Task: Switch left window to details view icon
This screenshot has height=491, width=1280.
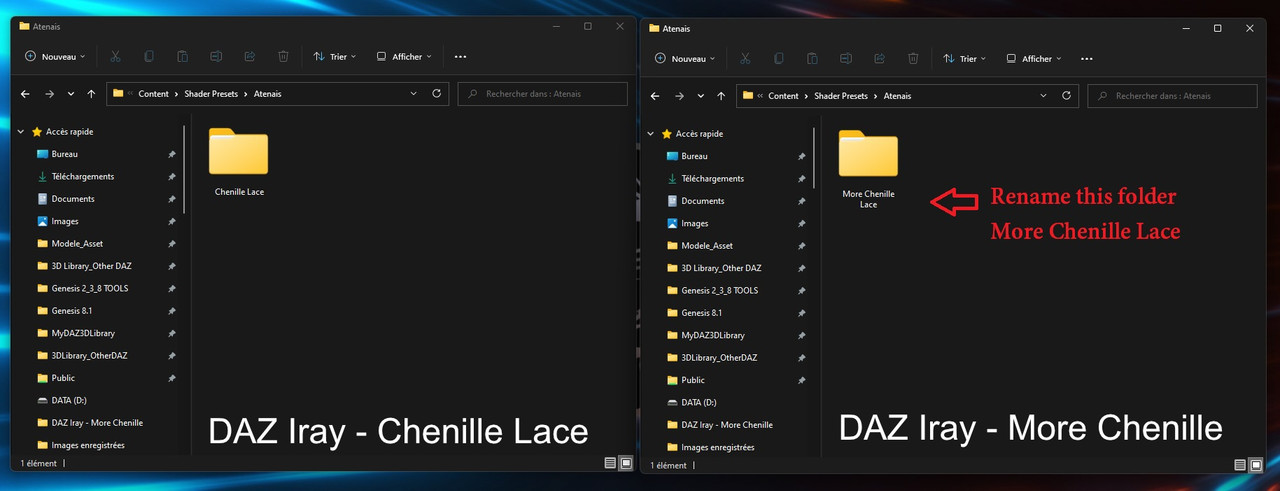Action: pyautogui.click(x=610, y=463)
